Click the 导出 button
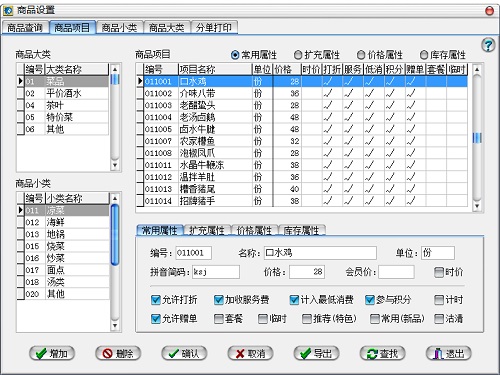This screenshot has height=375, width=500. point(316,353)
